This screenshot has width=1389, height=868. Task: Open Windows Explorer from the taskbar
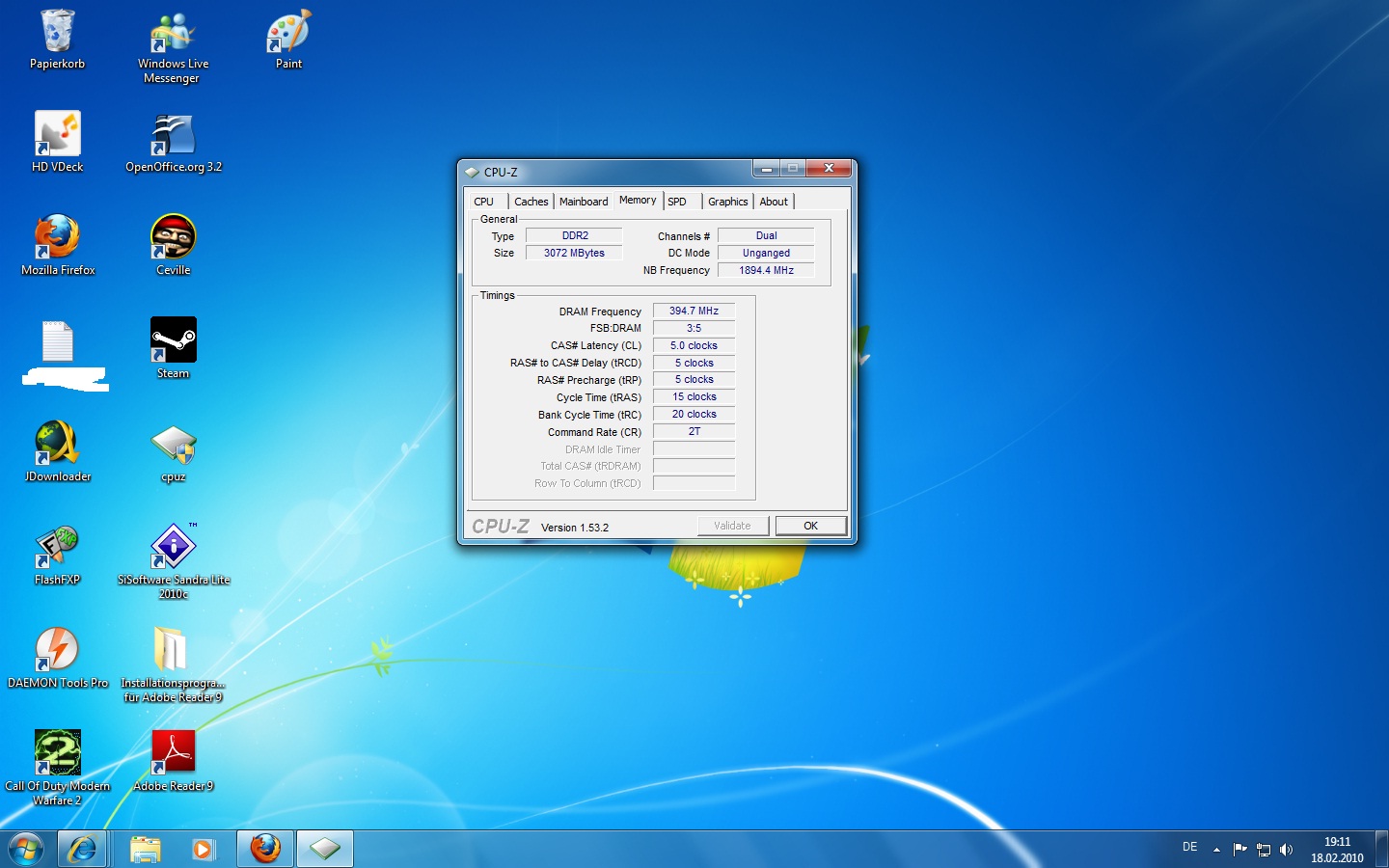tap(146, 849)
